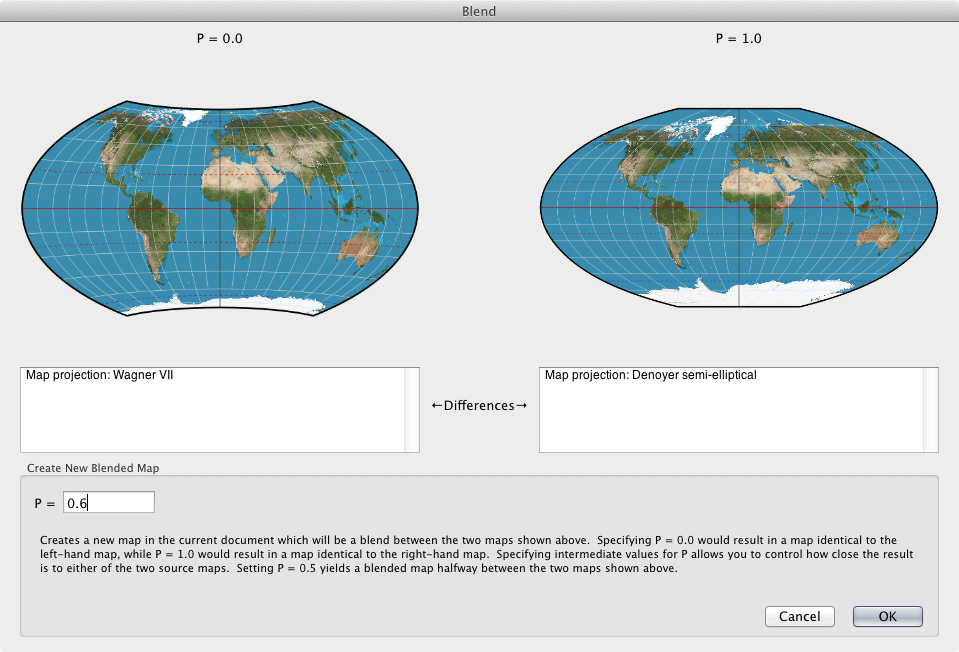Click the 'Create New Blended Map' group label
The image size is (959, 652).
(x=93, y=467)
